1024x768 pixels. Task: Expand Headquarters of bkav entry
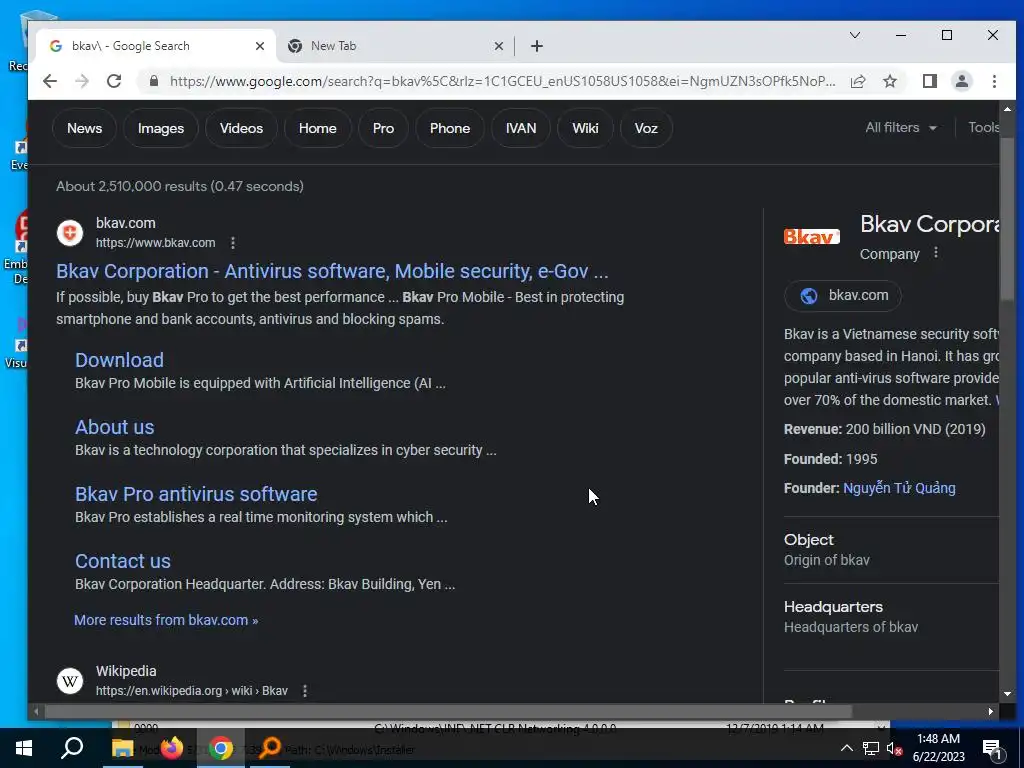pyautogui.click(x=891, y=616)
